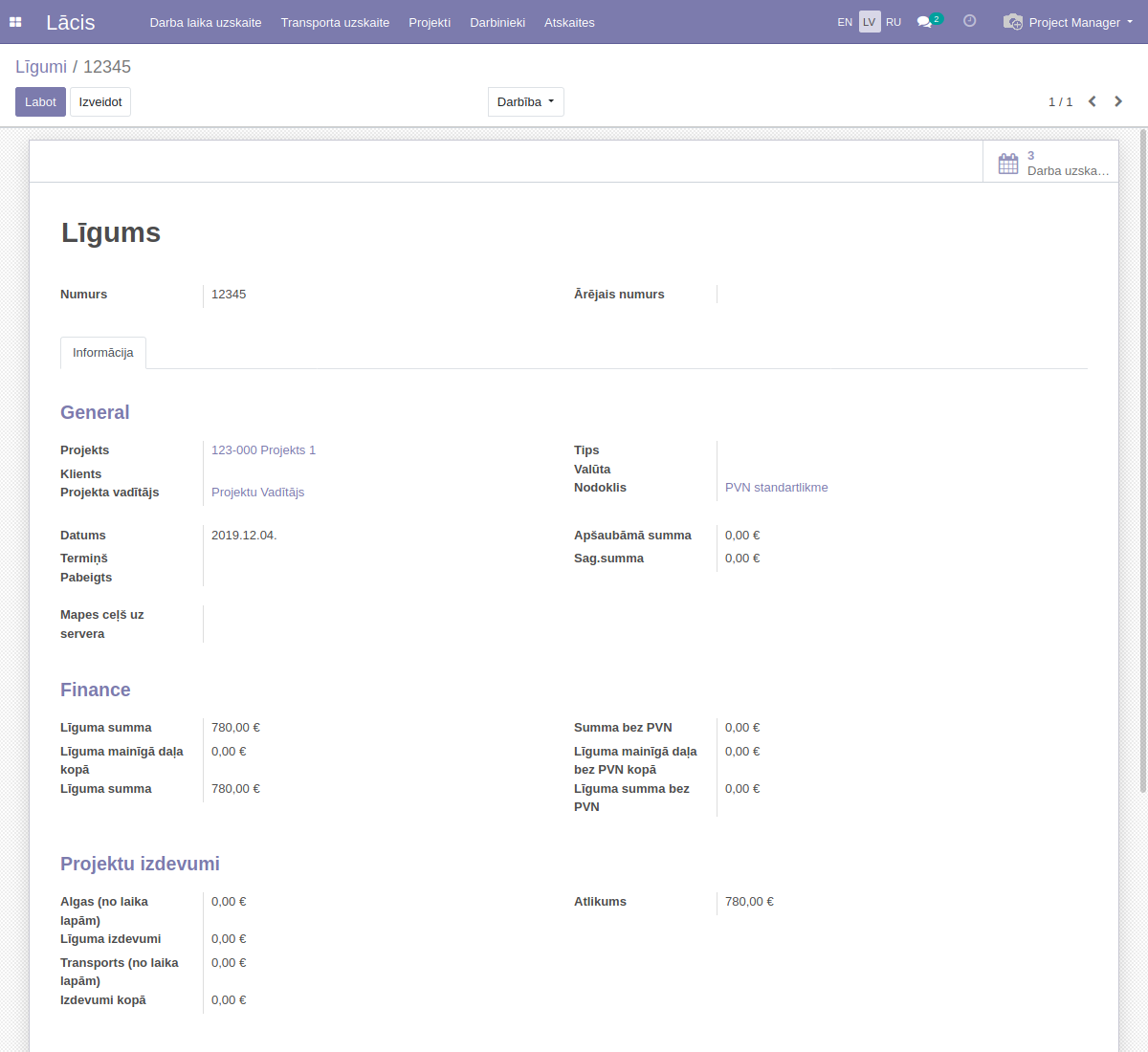Viewport: 1148px width, 1052px height.
Task: Open Darba laika uzskaite menu
Action: 206,22
